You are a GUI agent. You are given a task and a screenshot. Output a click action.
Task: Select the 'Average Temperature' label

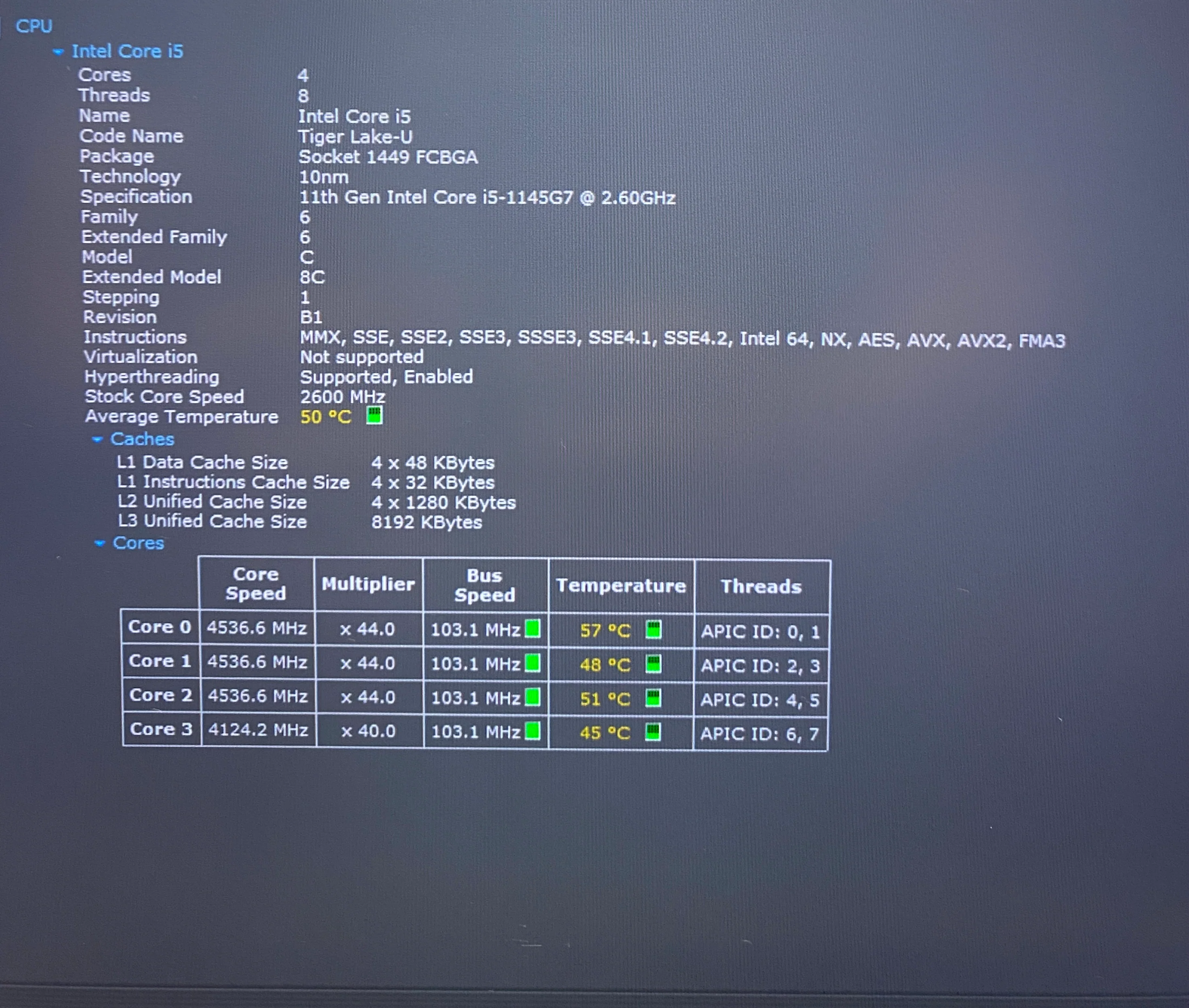tap(182, 417)
